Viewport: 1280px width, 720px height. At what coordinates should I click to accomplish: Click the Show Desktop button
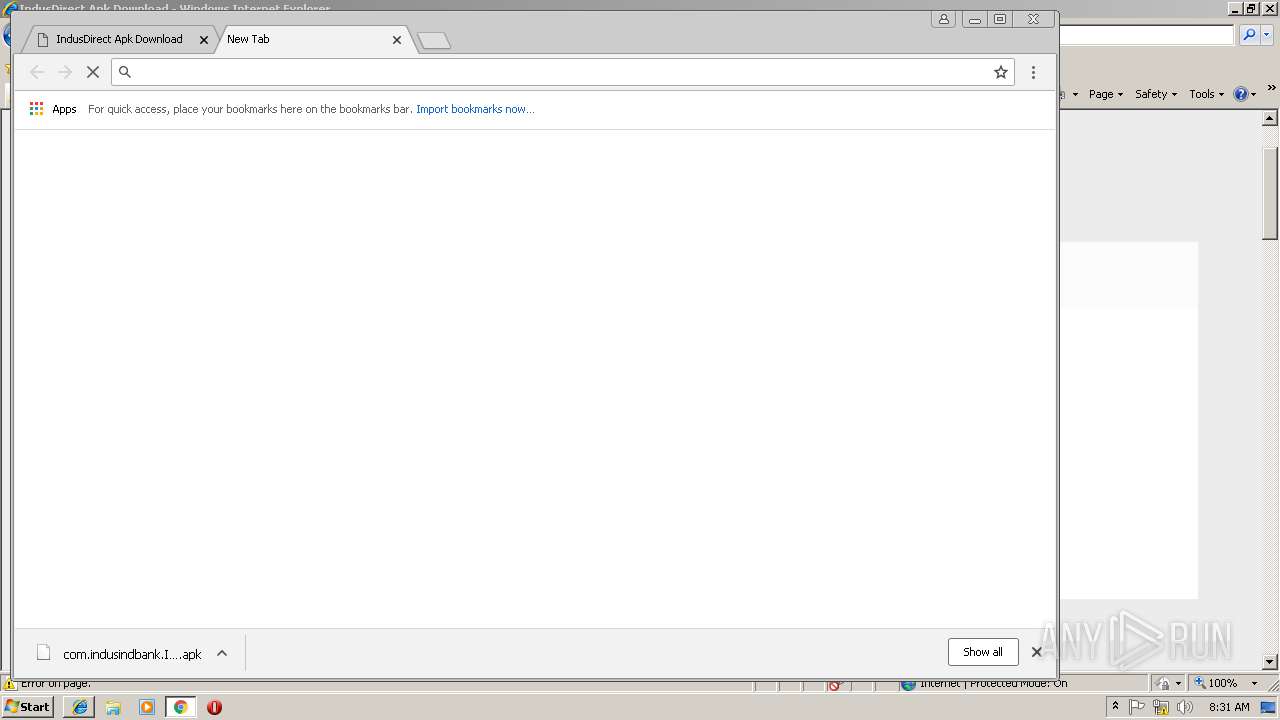click(x=1269, y=707)
